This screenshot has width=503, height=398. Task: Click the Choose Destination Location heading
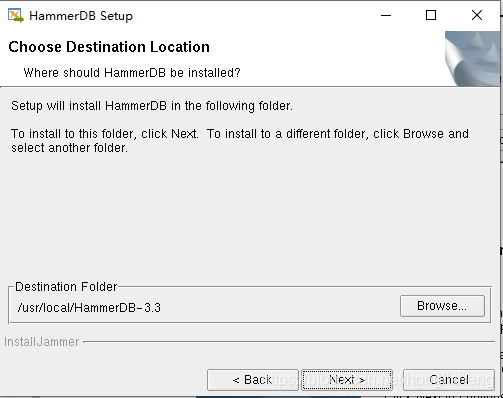click(x=109, y=47)
